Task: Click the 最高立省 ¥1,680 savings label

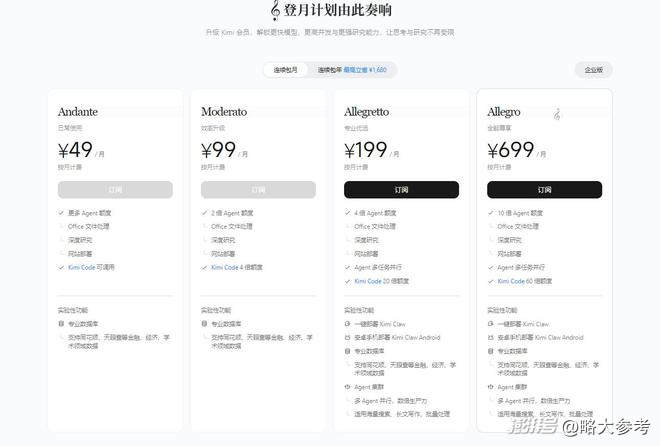Action: [x=367, y=70]
